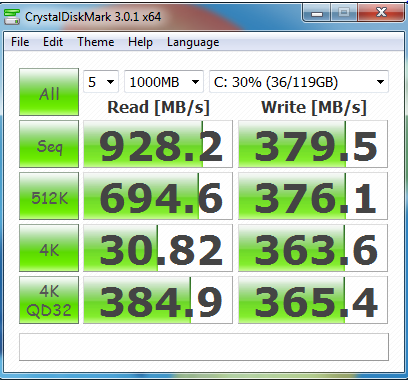Start the 4K random test
Screen dimensions: 408x380
(49, 248)
